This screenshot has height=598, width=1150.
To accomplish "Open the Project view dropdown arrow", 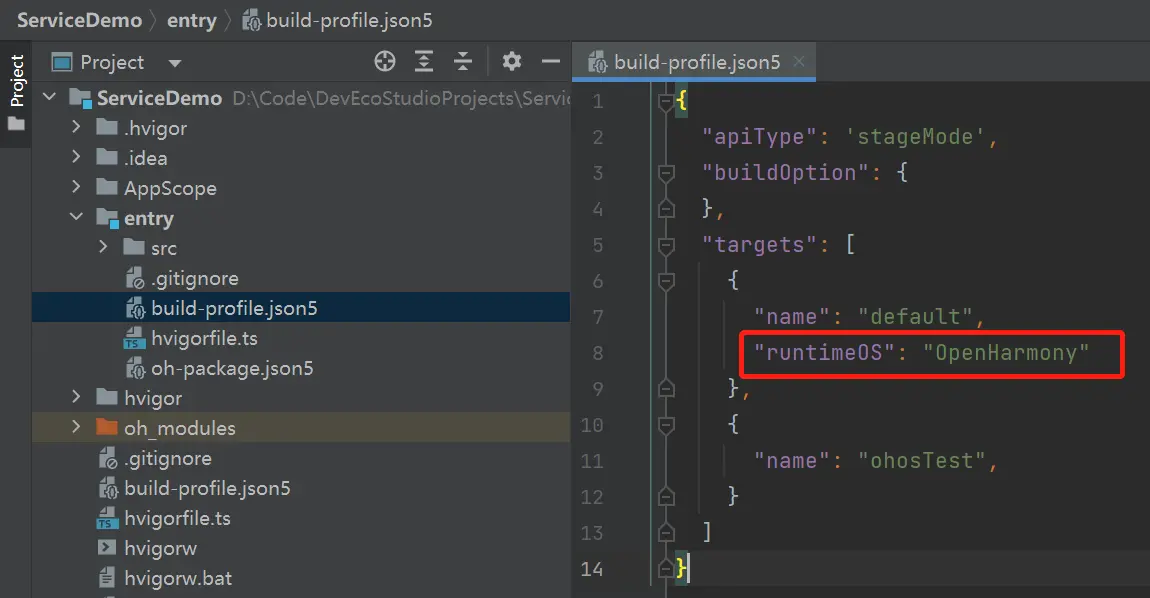I will coord(175,63).
